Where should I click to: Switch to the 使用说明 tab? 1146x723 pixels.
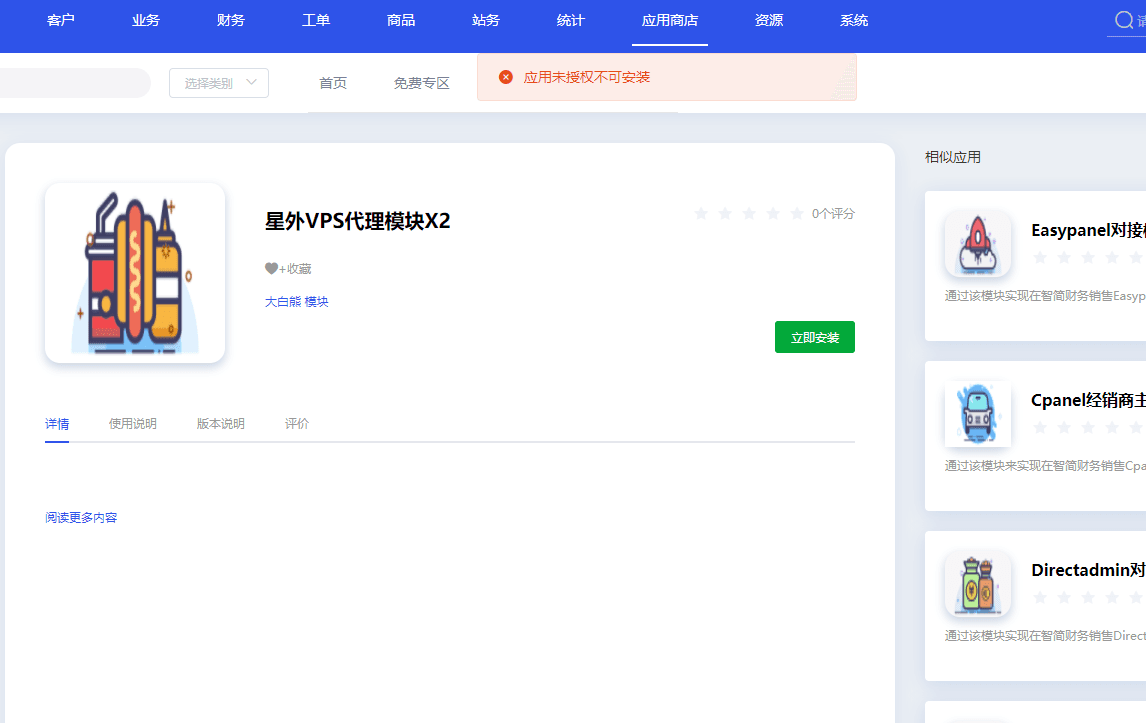tap(132, 424)
